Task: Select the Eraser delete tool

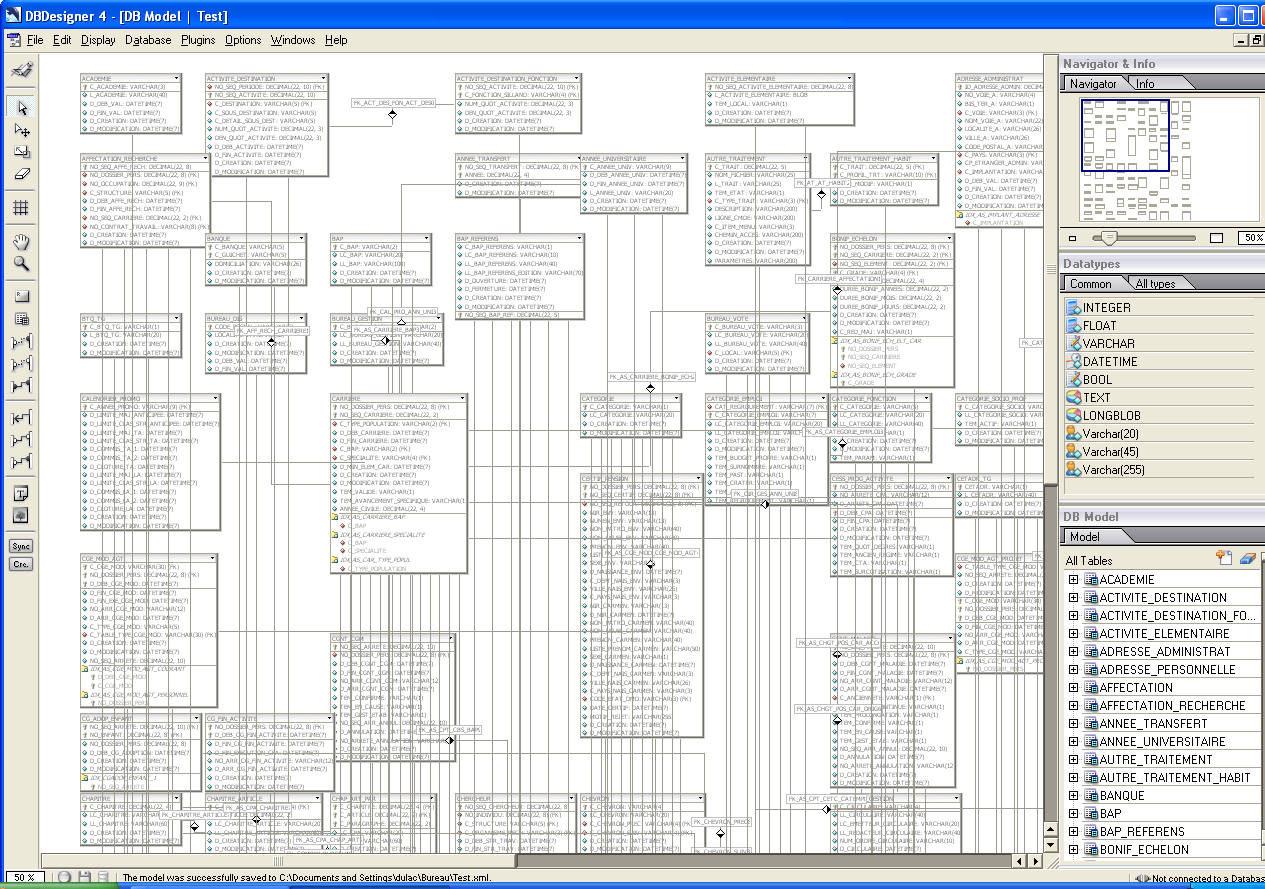Action: tap(21, 174)
